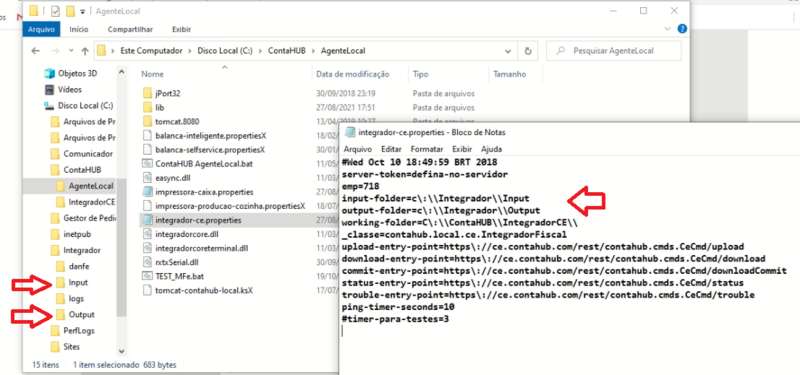800x375 pixels.
Task: Switch to the Exibir ribbon tab
Action: point(182,30)
